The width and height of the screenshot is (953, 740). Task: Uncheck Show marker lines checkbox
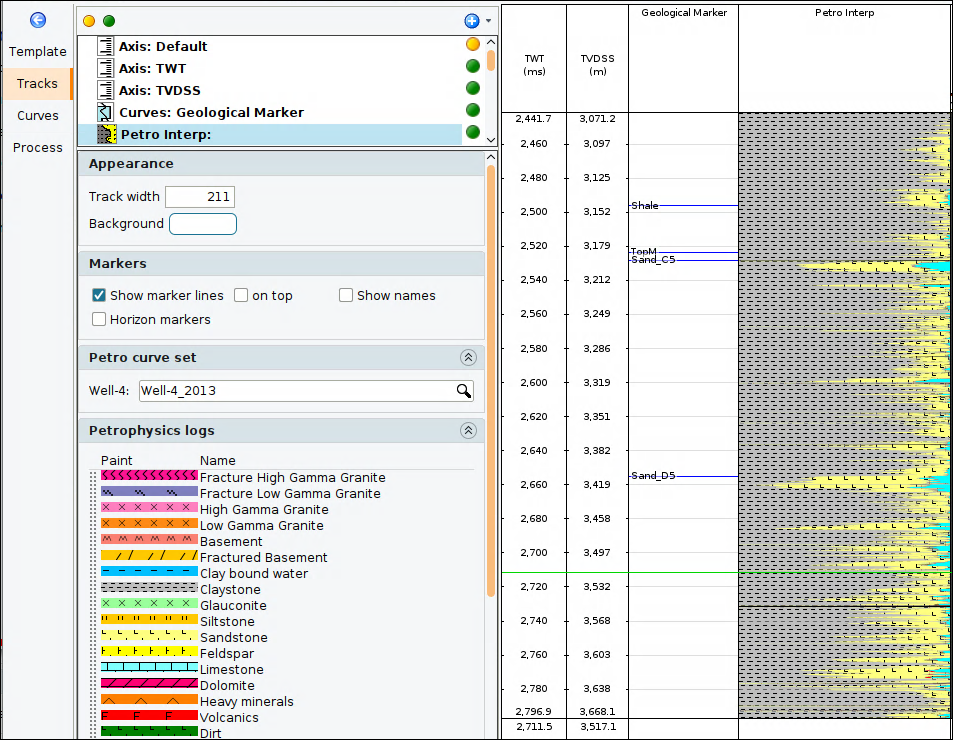[x=99, y=295]
